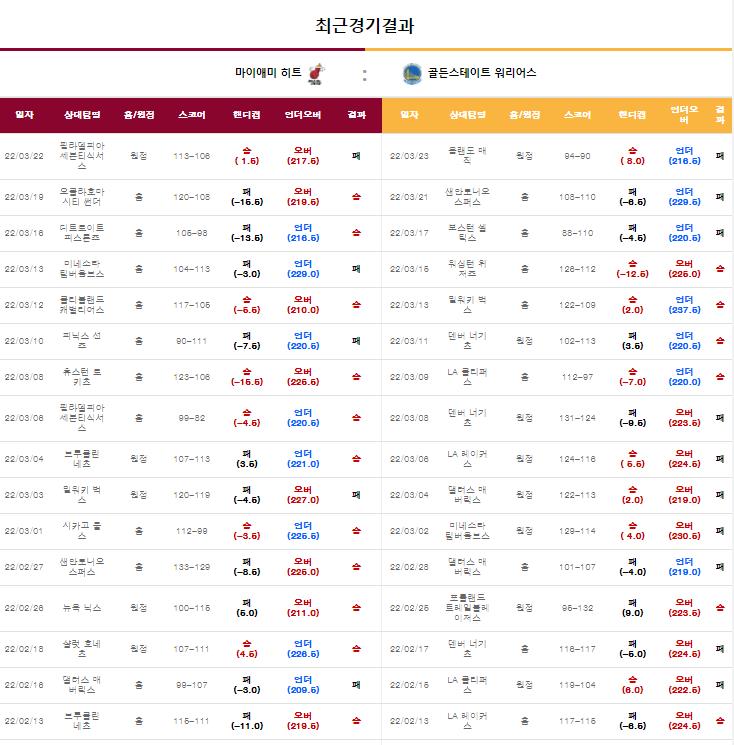
Task: Select the 99-82 score in the Heat table
Action: point(191,418)
